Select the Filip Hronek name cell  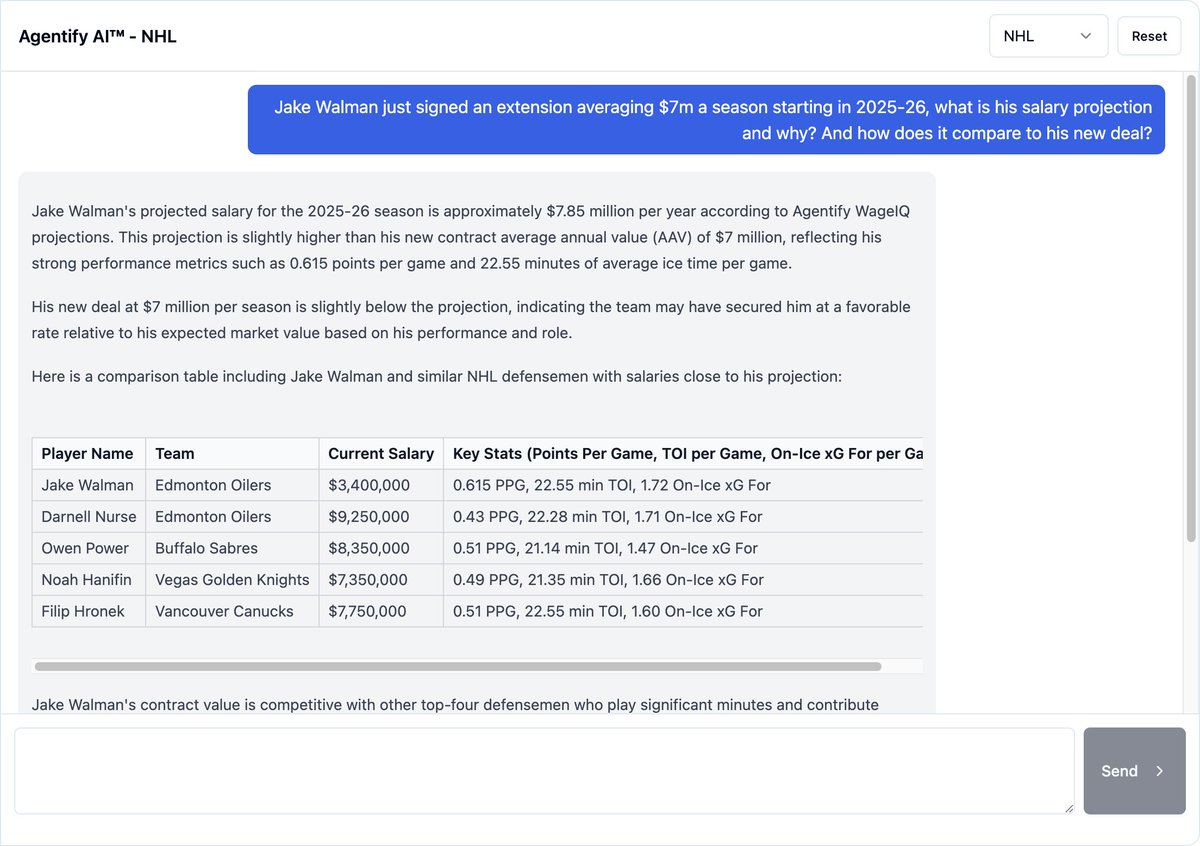[x=88, y=611]
